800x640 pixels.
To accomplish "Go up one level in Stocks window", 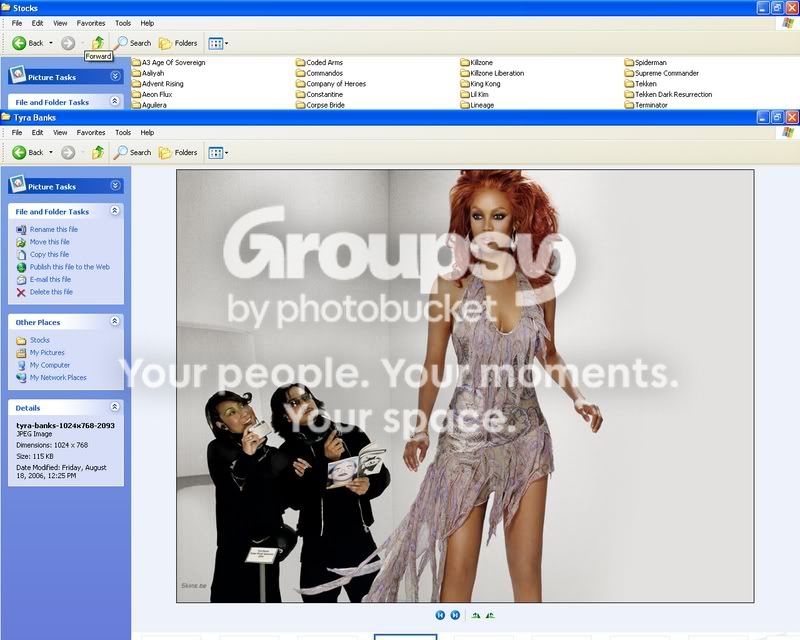I will [97, 43].
